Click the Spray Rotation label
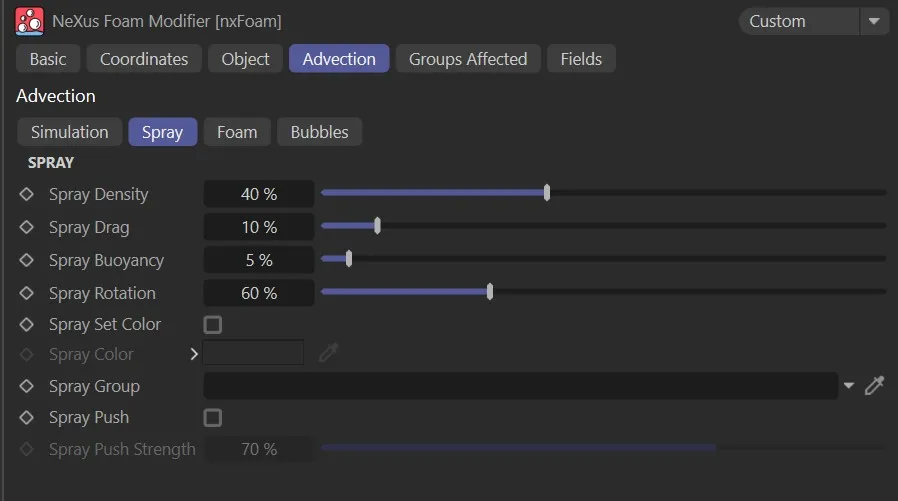Screen dimensions: 898x501 pyautogui.click(x=103, y=293)
